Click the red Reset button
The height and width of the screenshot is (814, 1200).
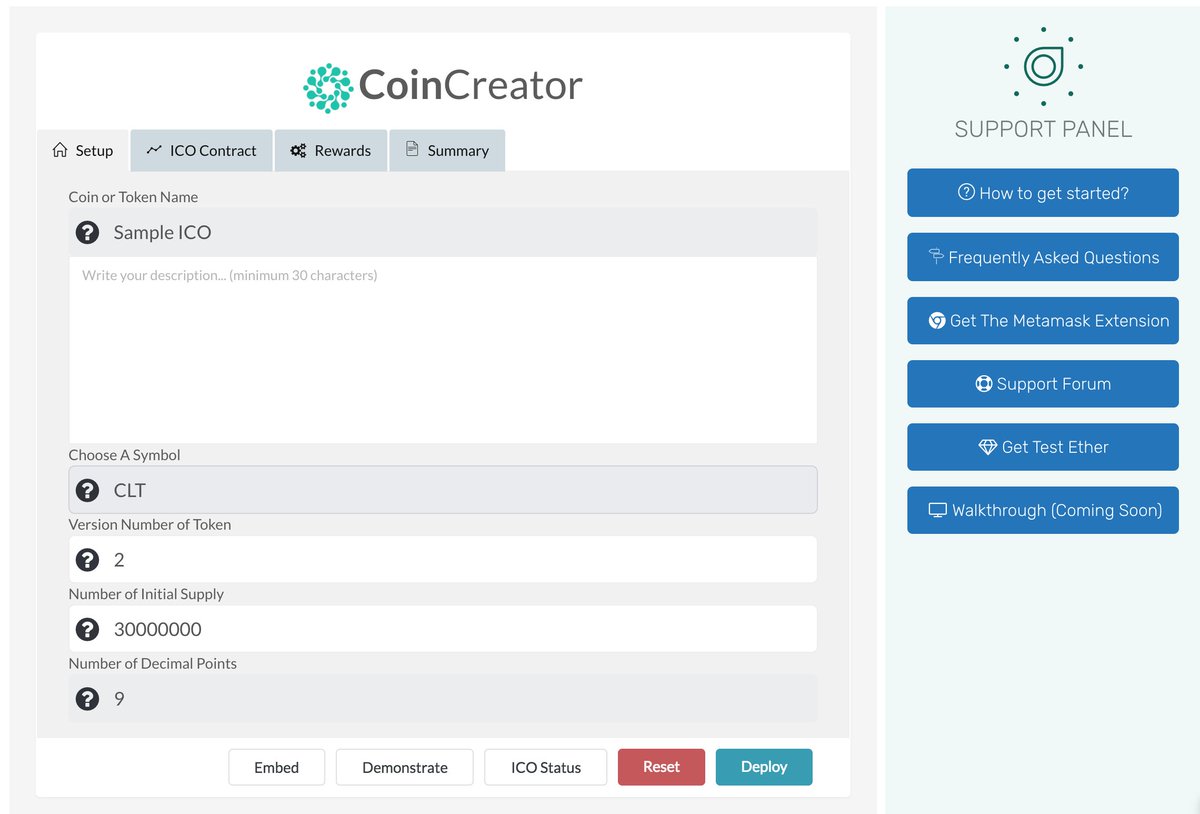661,767
